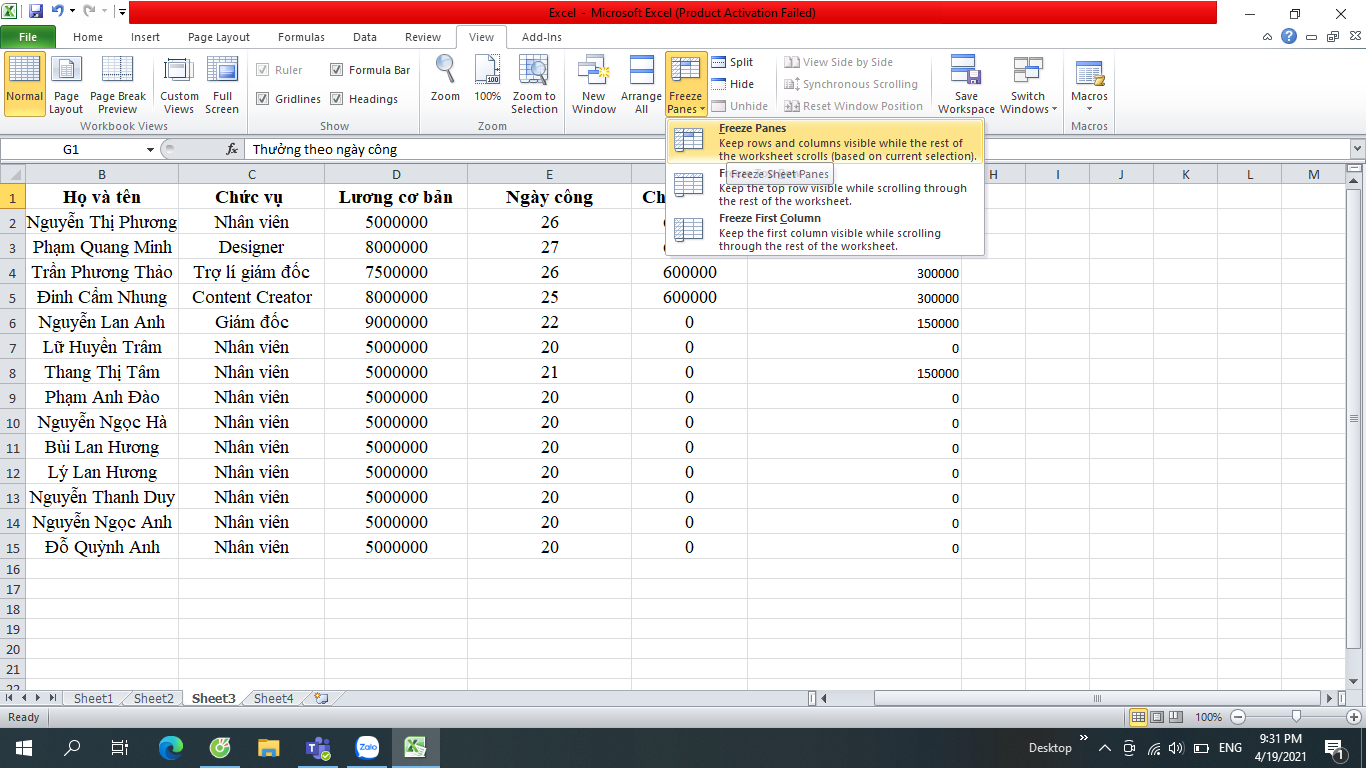Screen dimensions: 1366x768
Task: Enter Full Screen view
Action: pyautogui.click(x=222, y=84)
